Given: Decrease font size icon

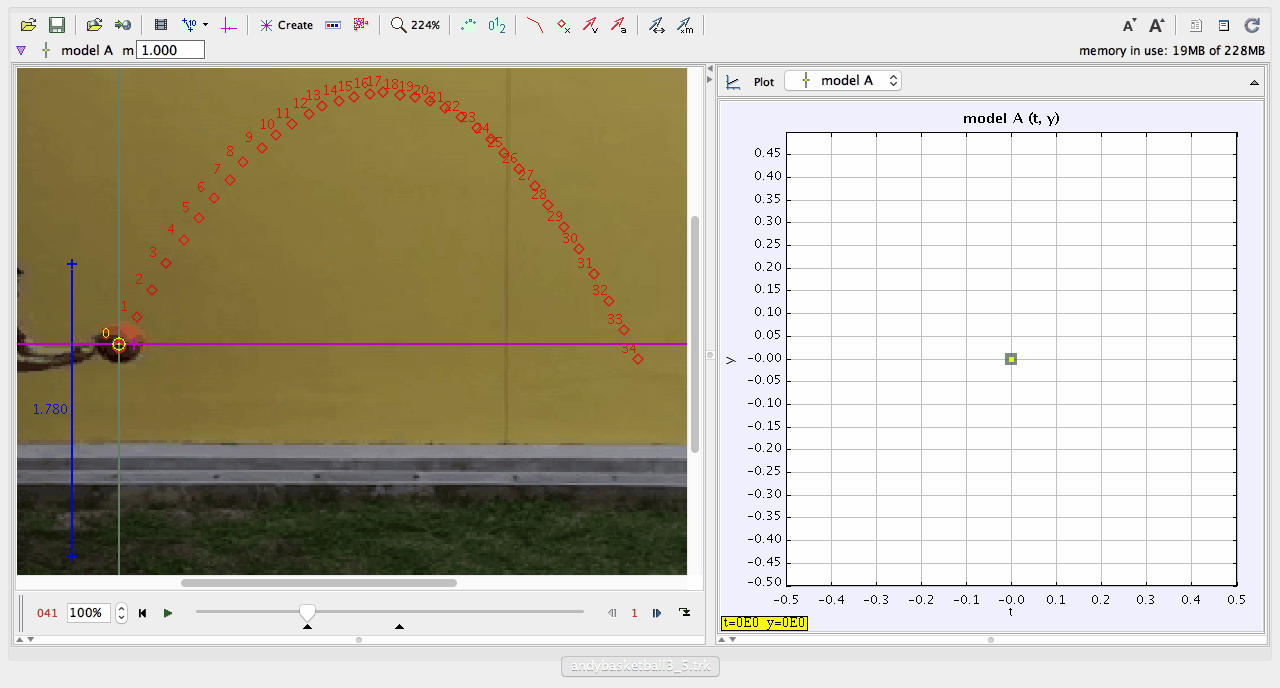Looking at the screenshot, I should click(1129, 26).
